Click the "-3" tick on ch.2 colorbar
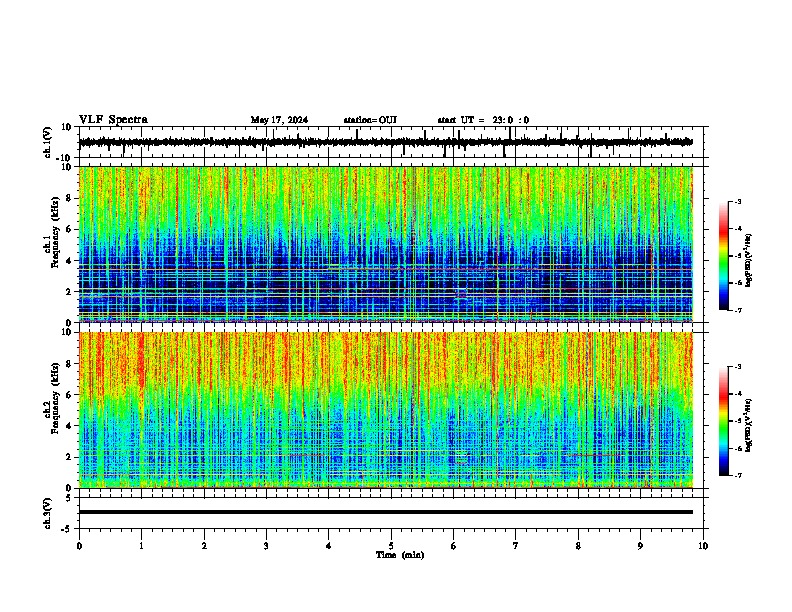 [738, 367]
